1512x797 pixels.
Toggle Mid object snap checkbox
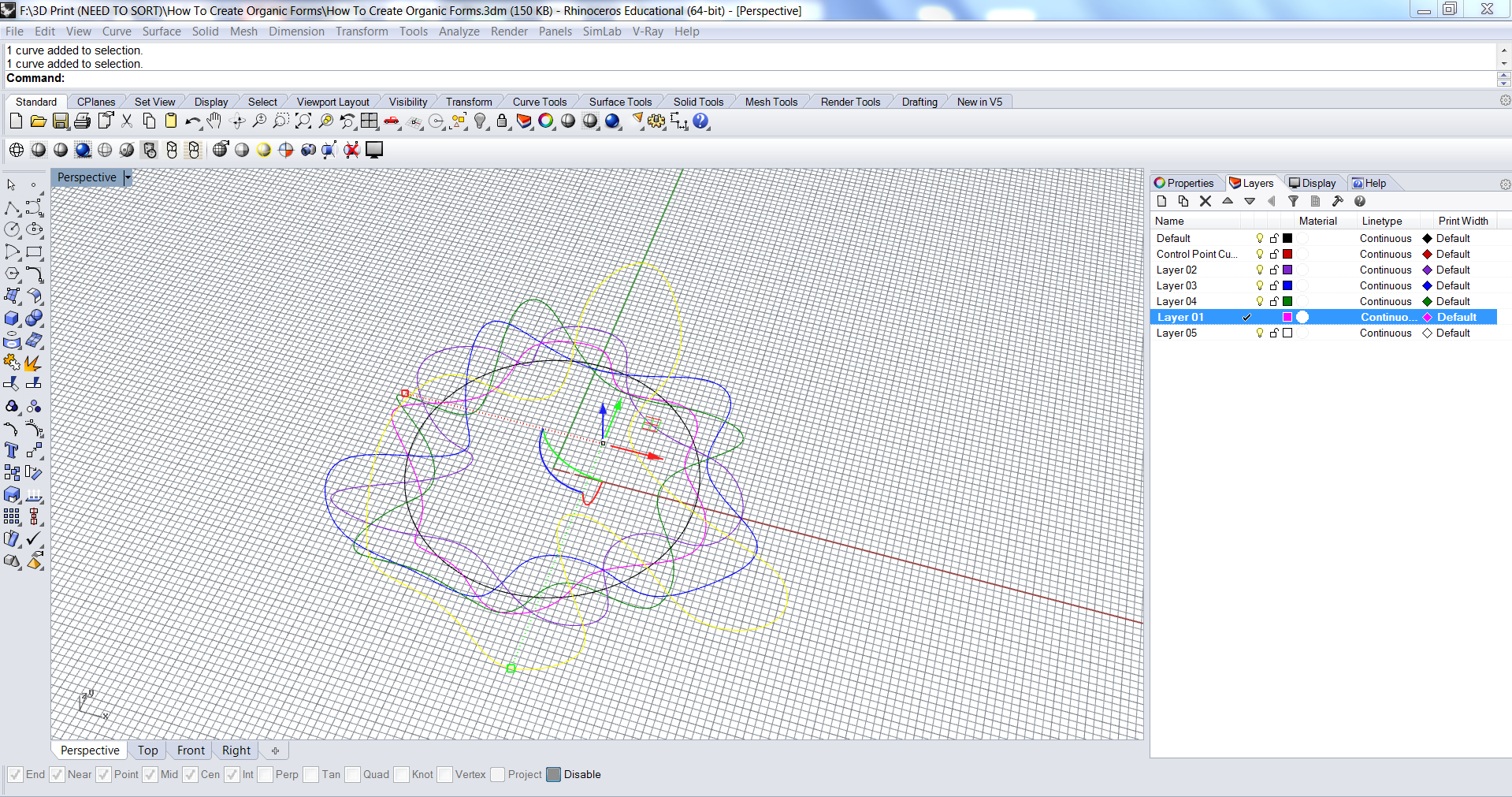(x=150, y=774)
